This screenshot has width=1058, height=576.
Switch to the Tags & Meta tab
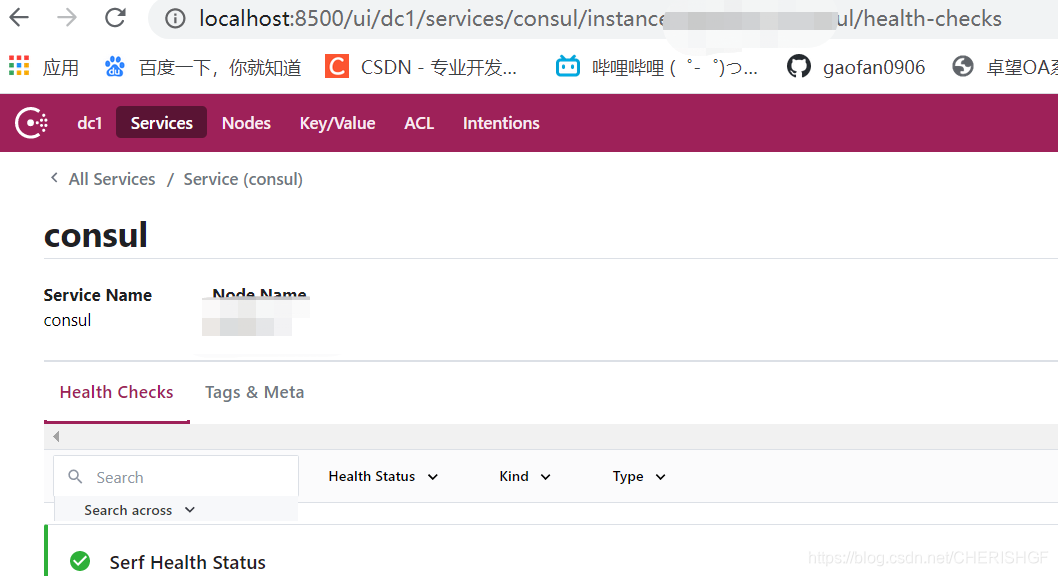254,391
